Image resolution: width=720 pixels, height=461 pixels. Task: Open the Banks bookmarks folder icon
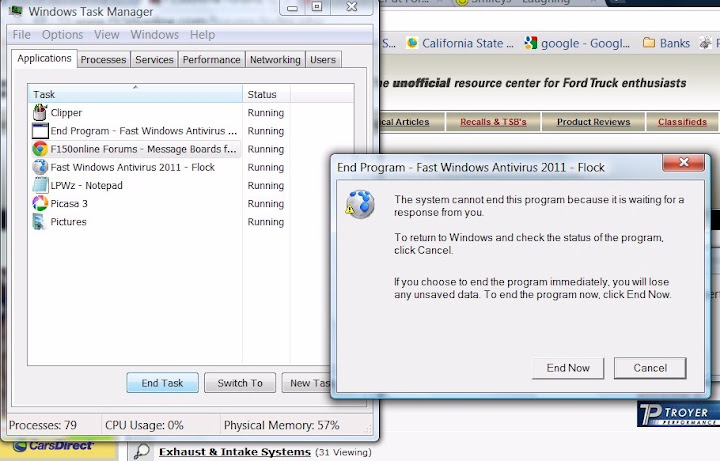point(649,43)
